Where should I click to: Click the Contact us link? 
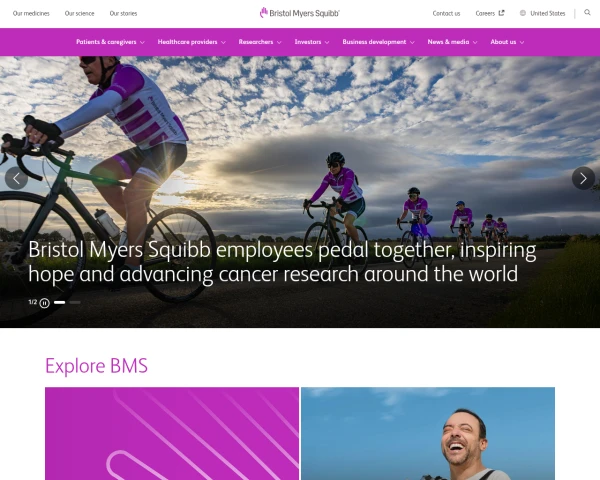coord(446,13)
